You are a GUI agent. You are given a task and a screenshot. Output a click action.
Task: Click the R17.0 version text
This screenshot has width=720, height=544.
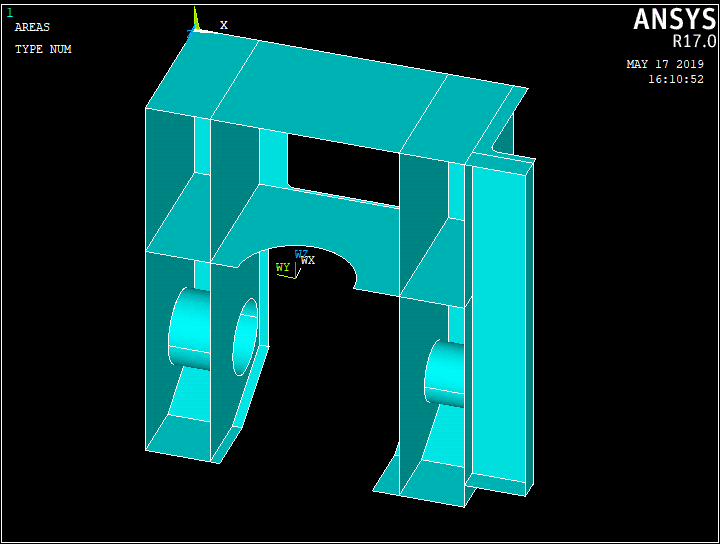tap(693, 42)
